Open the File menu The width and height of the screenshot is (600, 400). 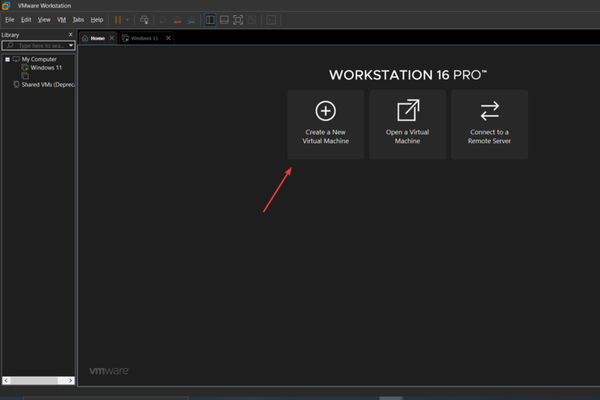point(9,20)
